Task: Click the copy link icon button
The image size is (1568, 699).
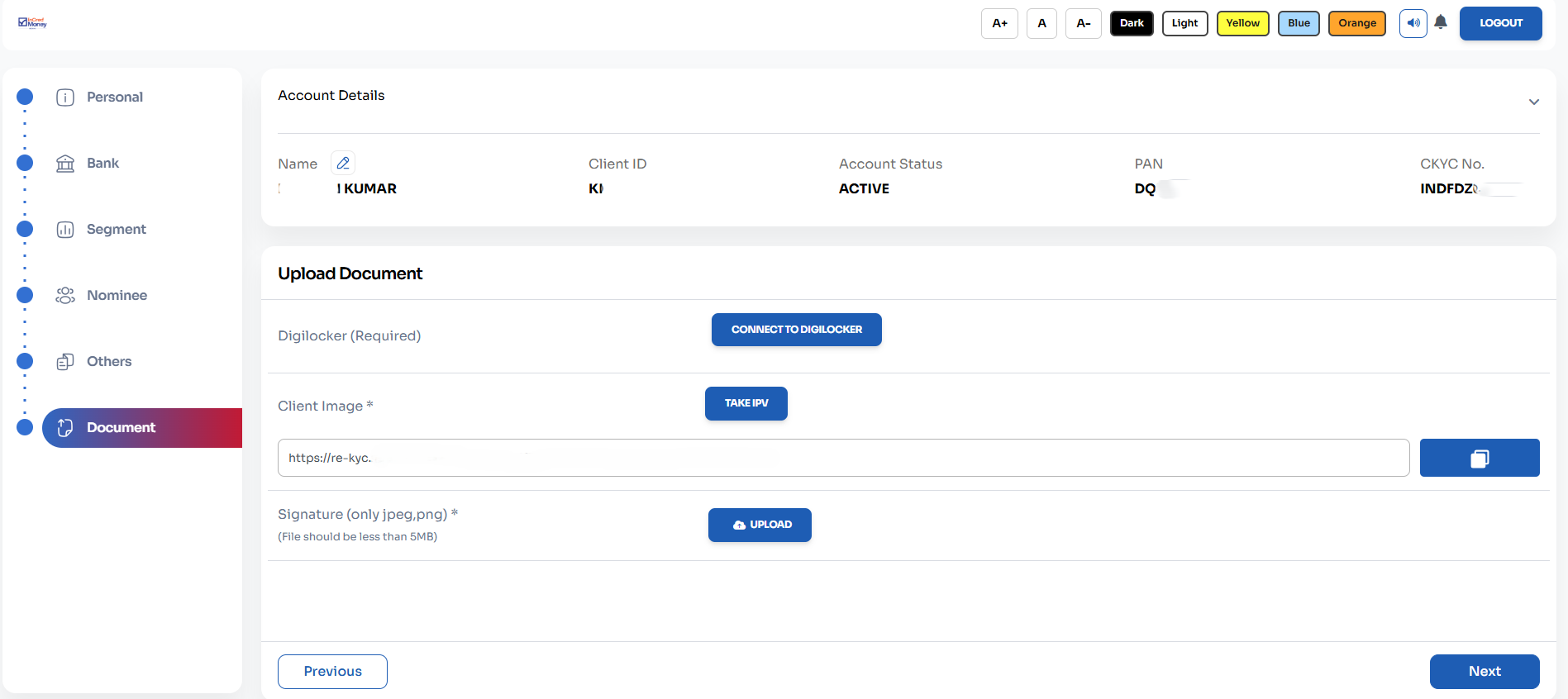Action: click(x=1480, y=458)
